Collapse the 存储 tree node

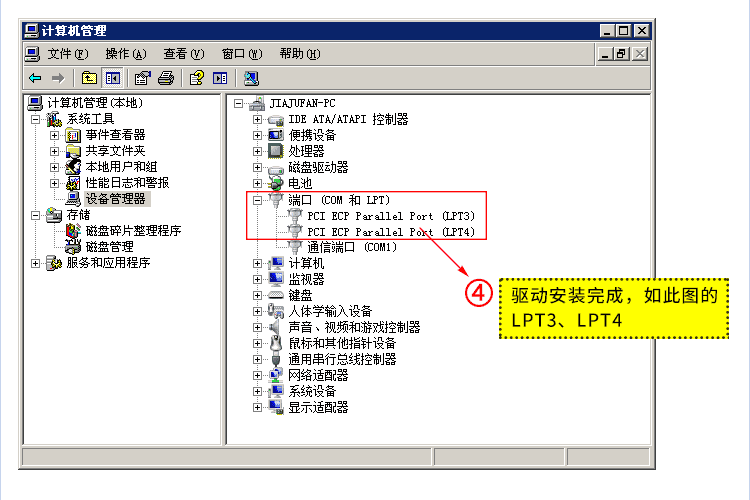pyautogui.click(x=35, y=215)
